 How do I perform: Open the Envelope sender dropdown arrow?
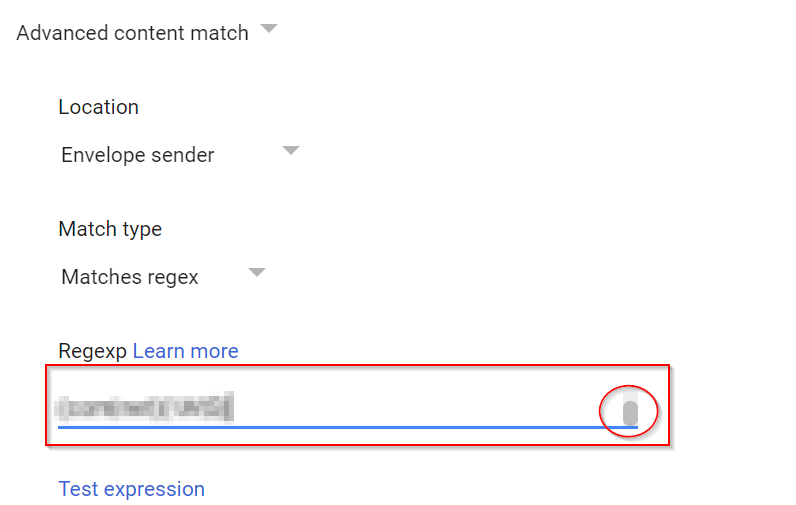point(290,151)
